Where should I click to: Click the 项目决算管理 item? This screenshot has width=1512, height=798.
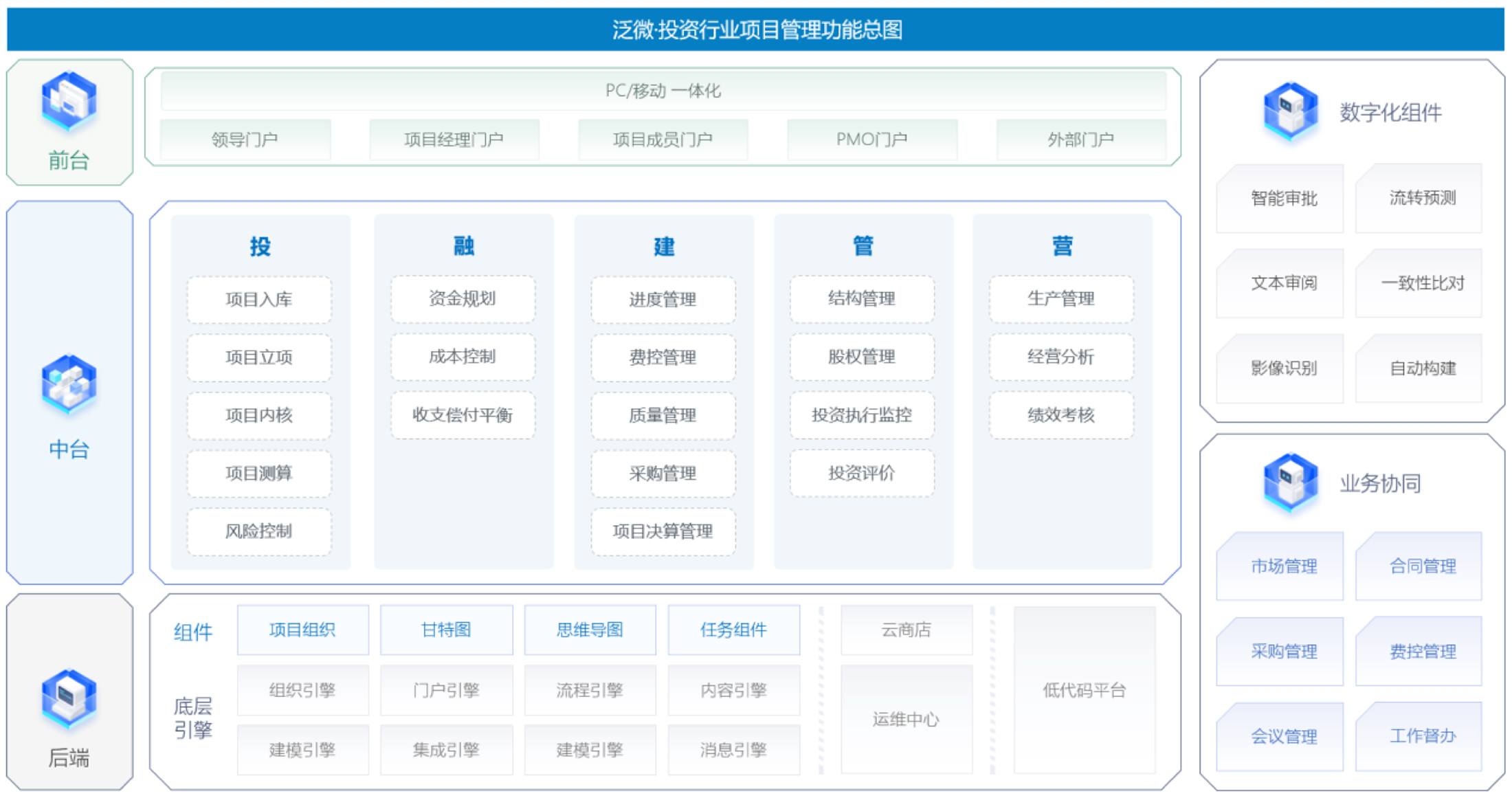coord(663,531)
